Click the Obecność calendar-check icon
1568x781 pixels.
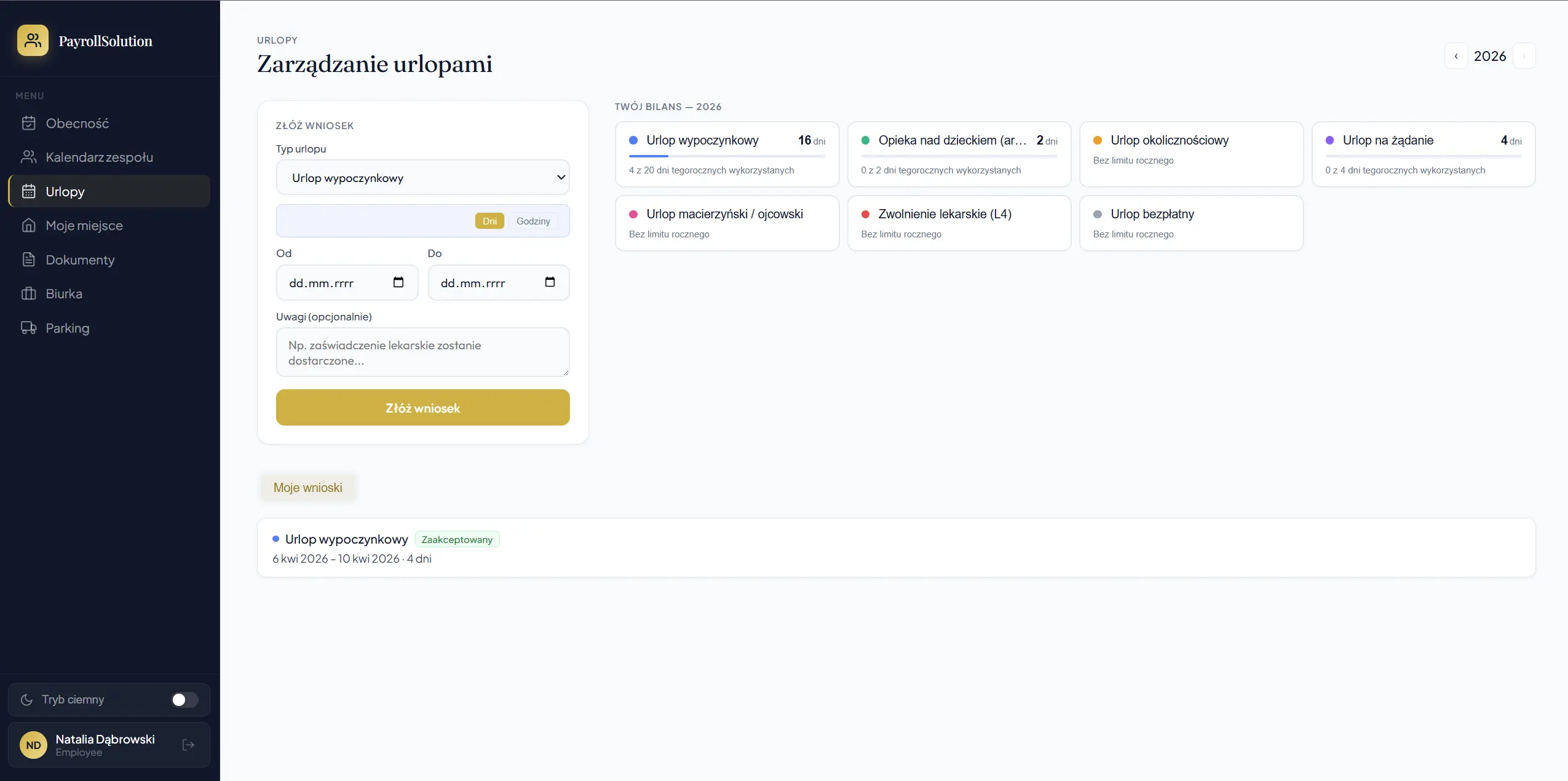[x=28, y=123]
